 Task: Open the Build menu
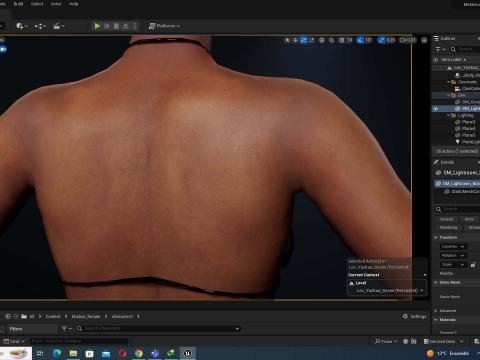click(18, 4)
